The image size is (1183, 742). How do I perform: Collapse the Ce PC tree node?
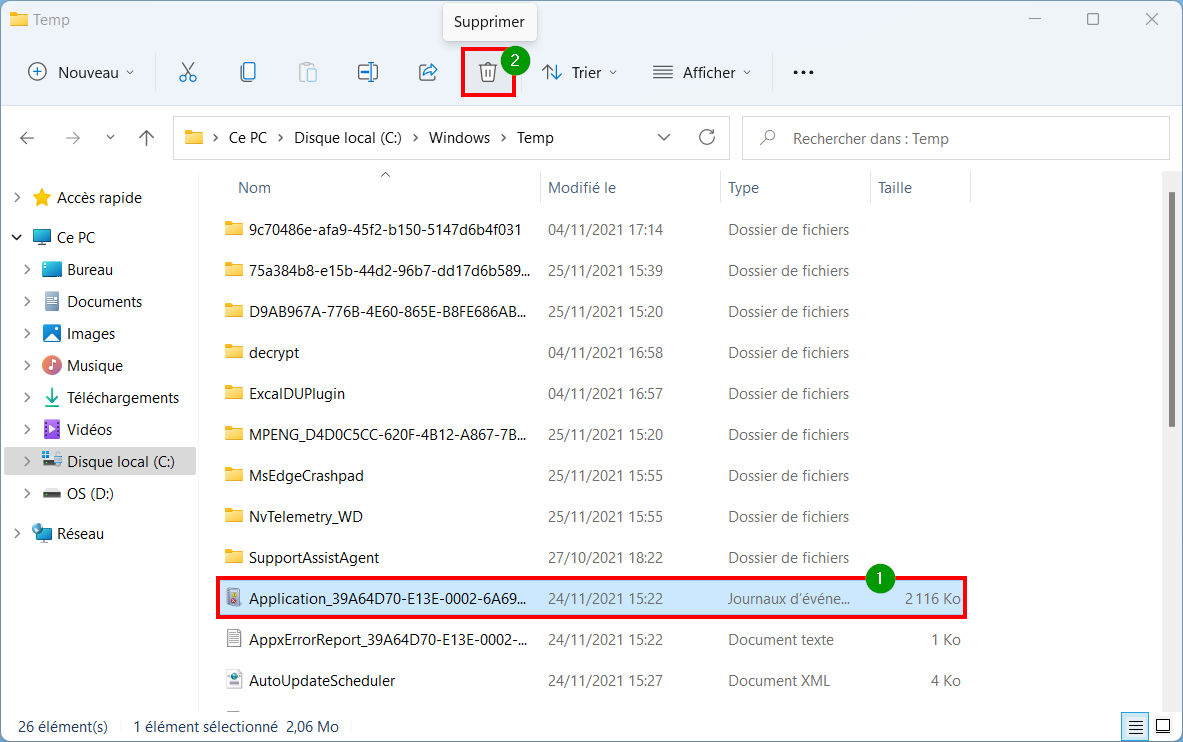17,237
